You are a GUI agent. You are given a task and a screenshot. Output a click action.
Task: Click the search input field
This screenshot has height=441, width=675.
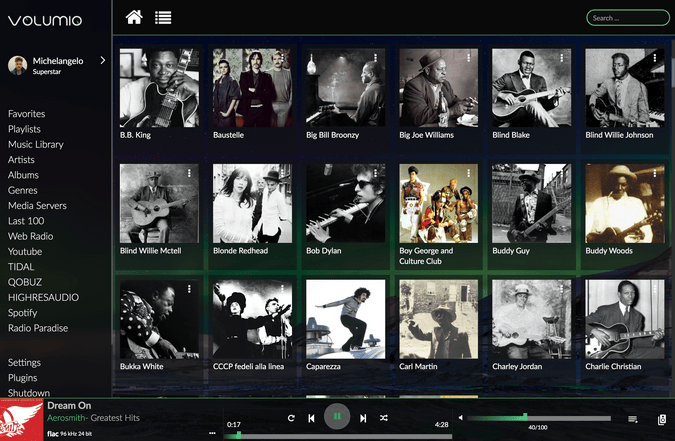click(627, 18)
